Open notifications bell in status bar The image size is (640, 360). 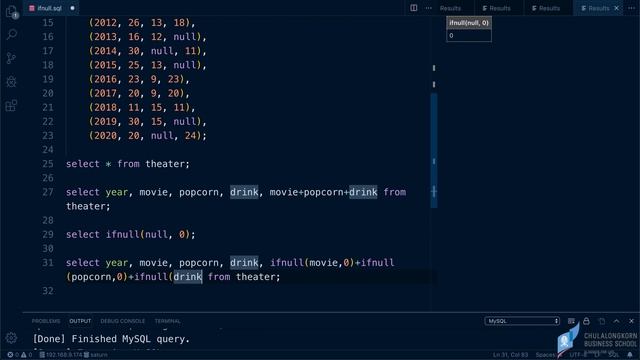630,355
